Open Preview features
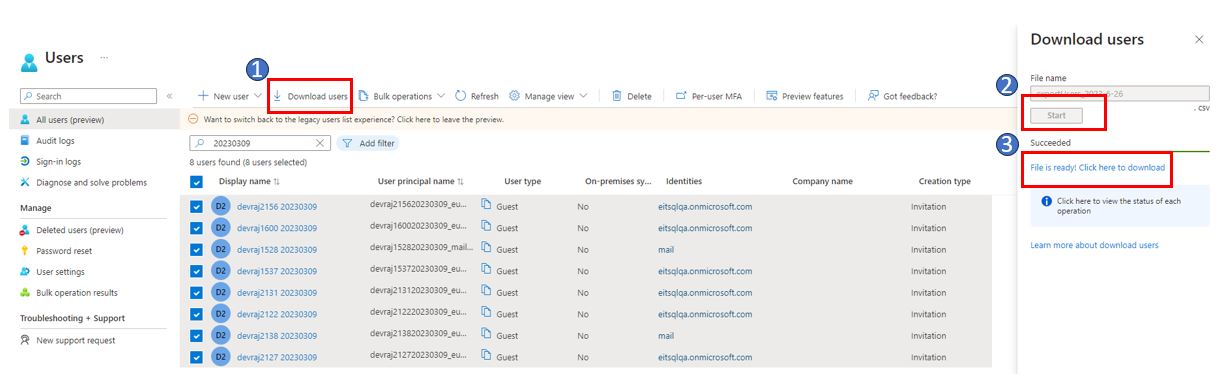This screenshot has width=1232, height=386. tap(805, 96)
